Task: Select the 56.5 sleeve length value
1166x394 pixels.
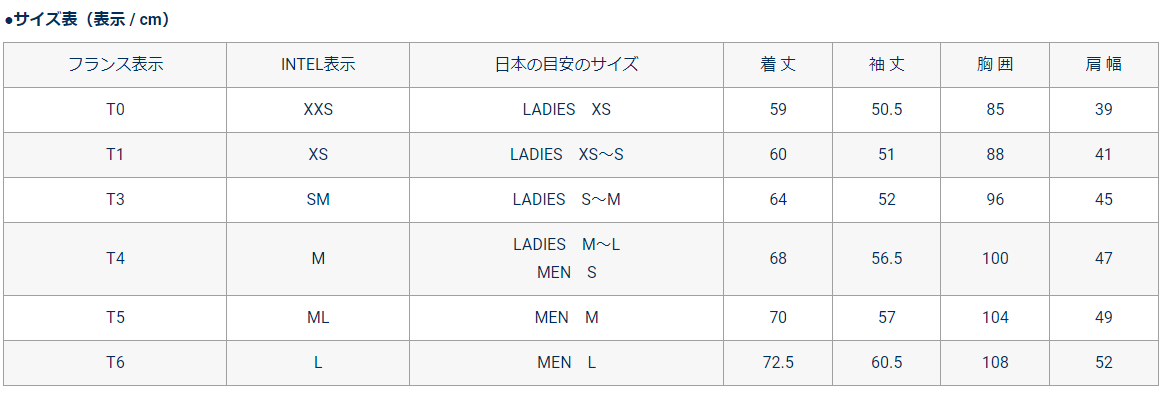Action: 886,259
